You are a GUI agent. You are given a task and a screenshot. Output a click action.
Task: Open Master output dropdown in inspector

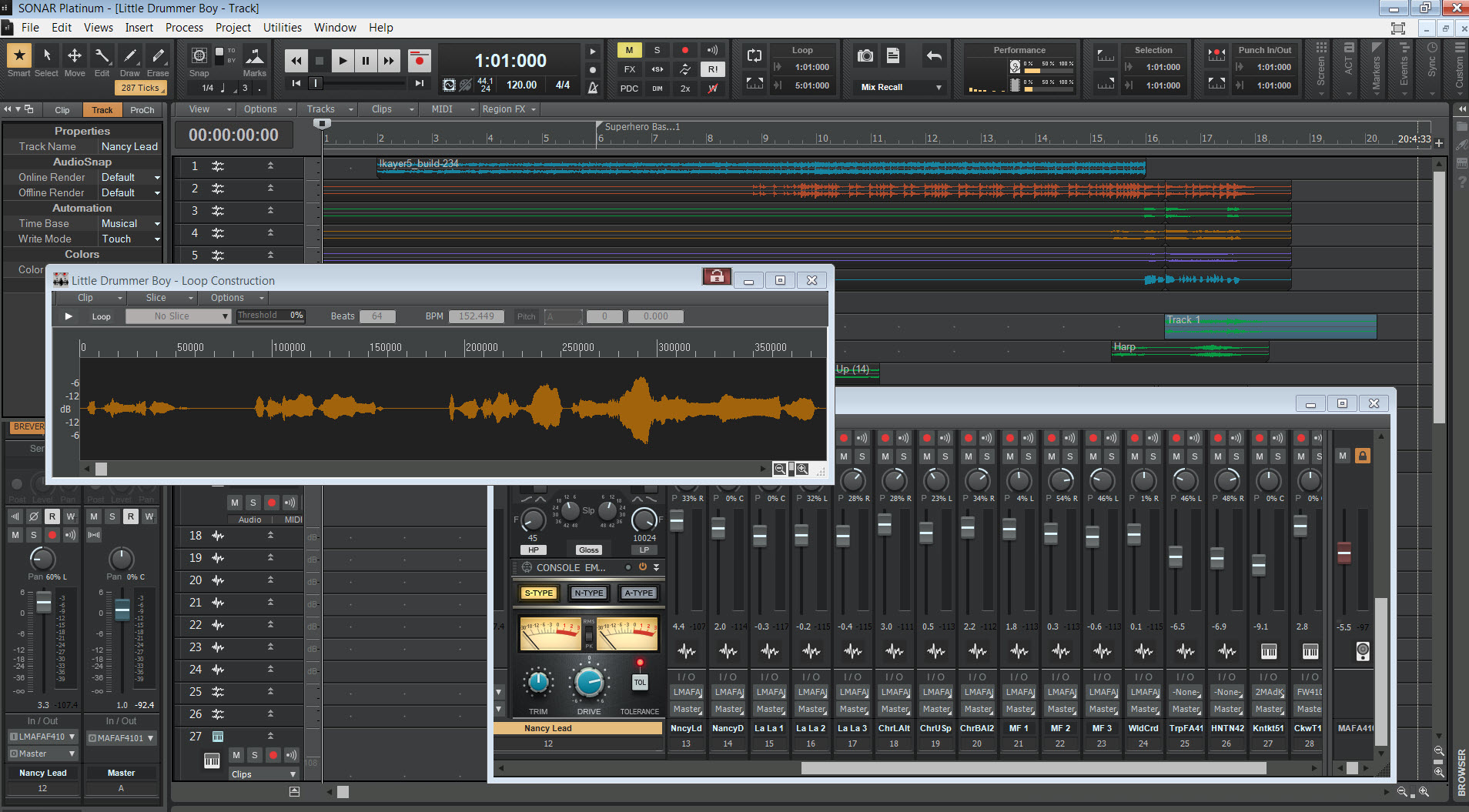click(x=42, y=754)
